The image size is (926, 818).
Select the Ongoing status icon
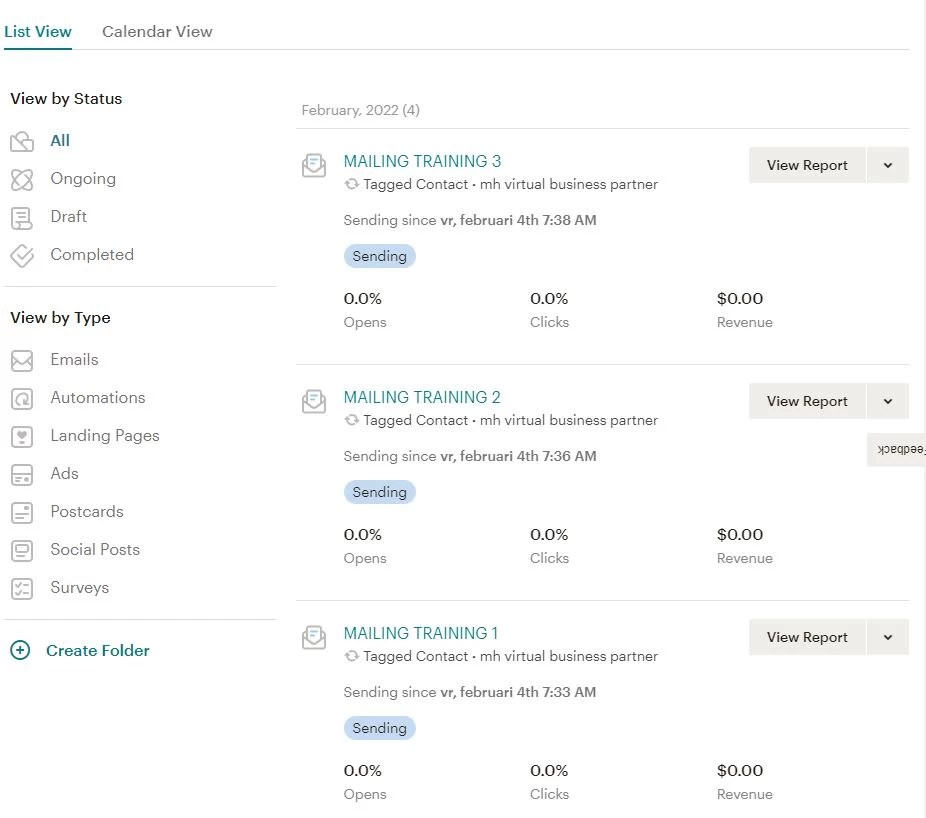tap(22, 179)
